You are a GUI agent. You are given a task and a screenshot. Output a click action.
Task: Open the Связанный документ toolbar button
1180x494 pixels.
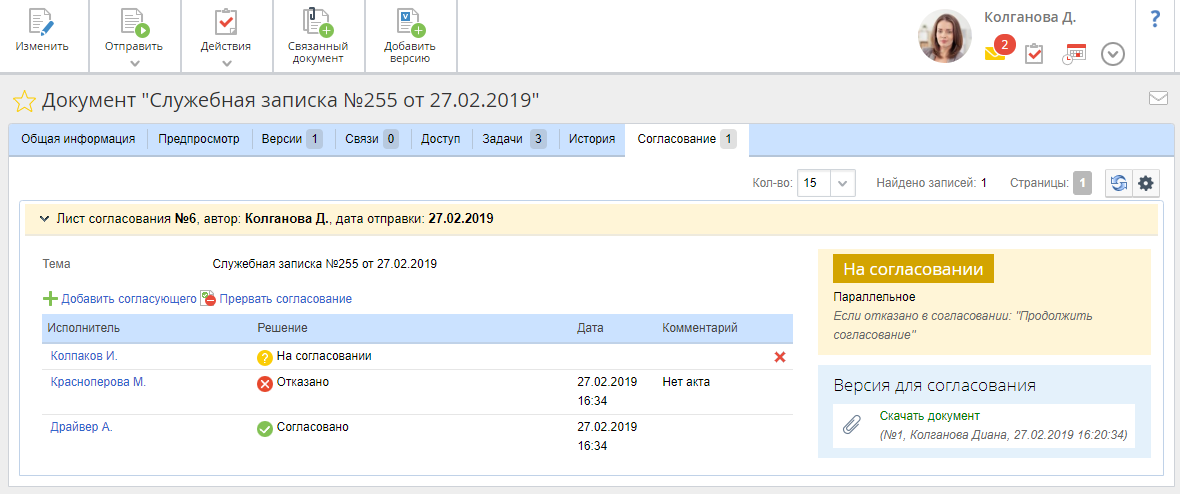(x=318, y=23)
